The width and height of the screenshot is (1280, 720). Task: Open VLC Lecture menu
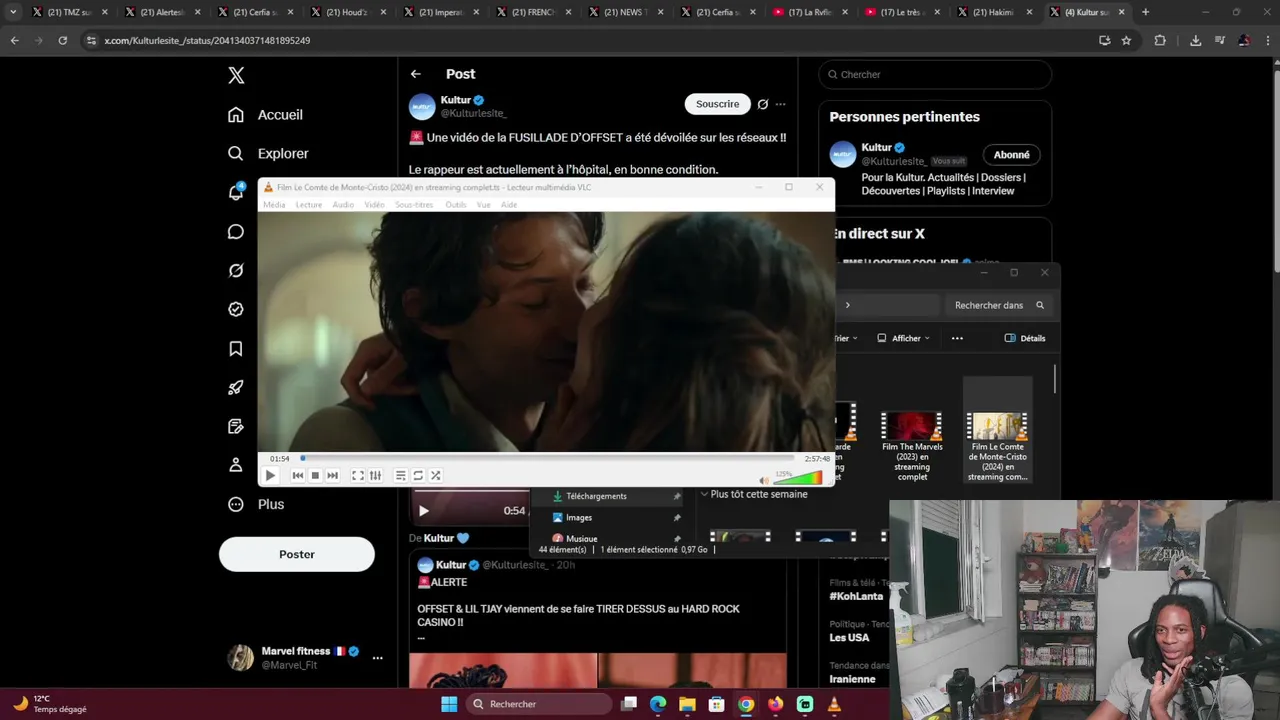(x=309, y=205)
